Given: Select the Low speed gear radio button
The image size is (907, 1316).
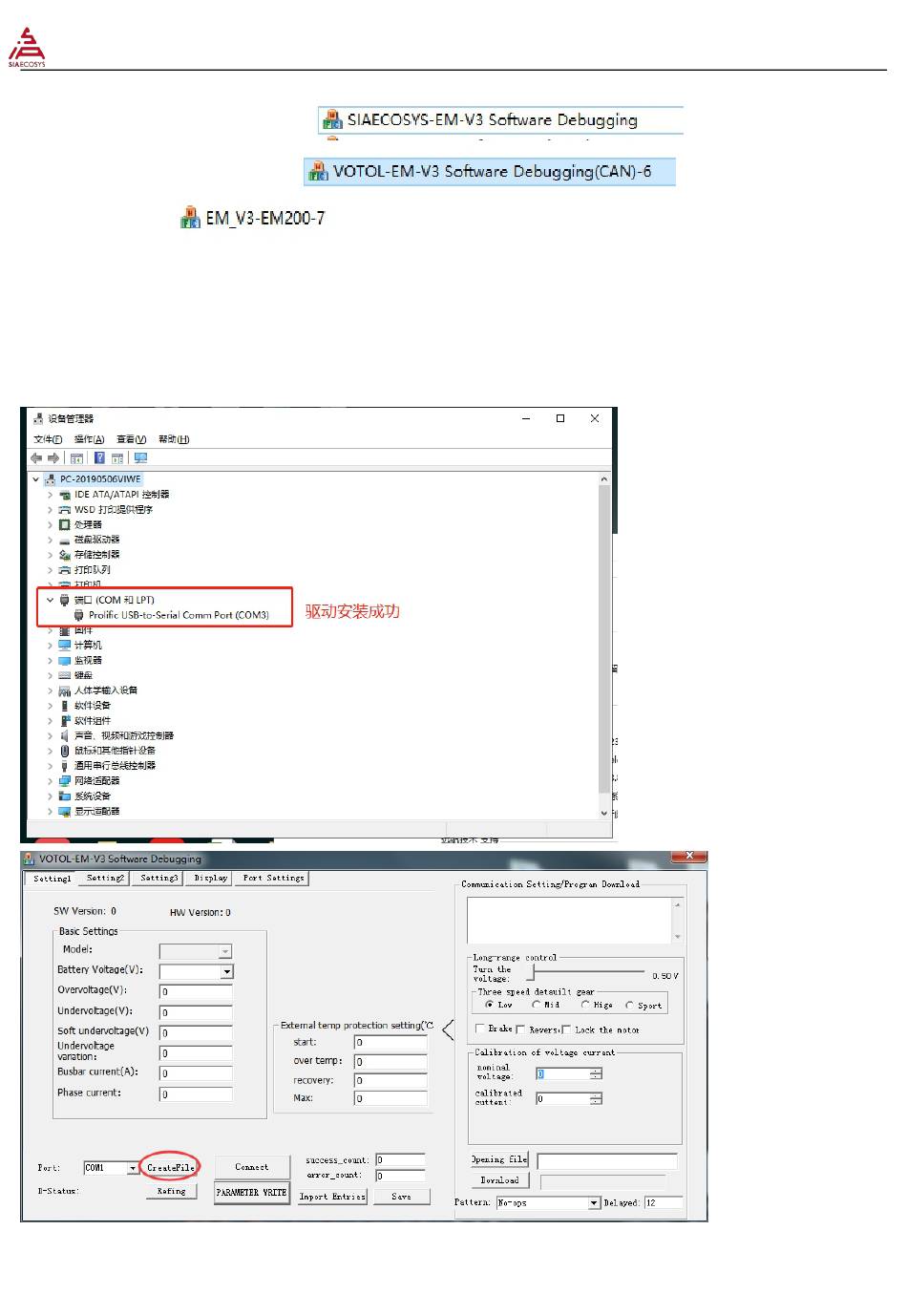Looking at the screenshot, I should pyautogui.click(x=490, y=1005).
